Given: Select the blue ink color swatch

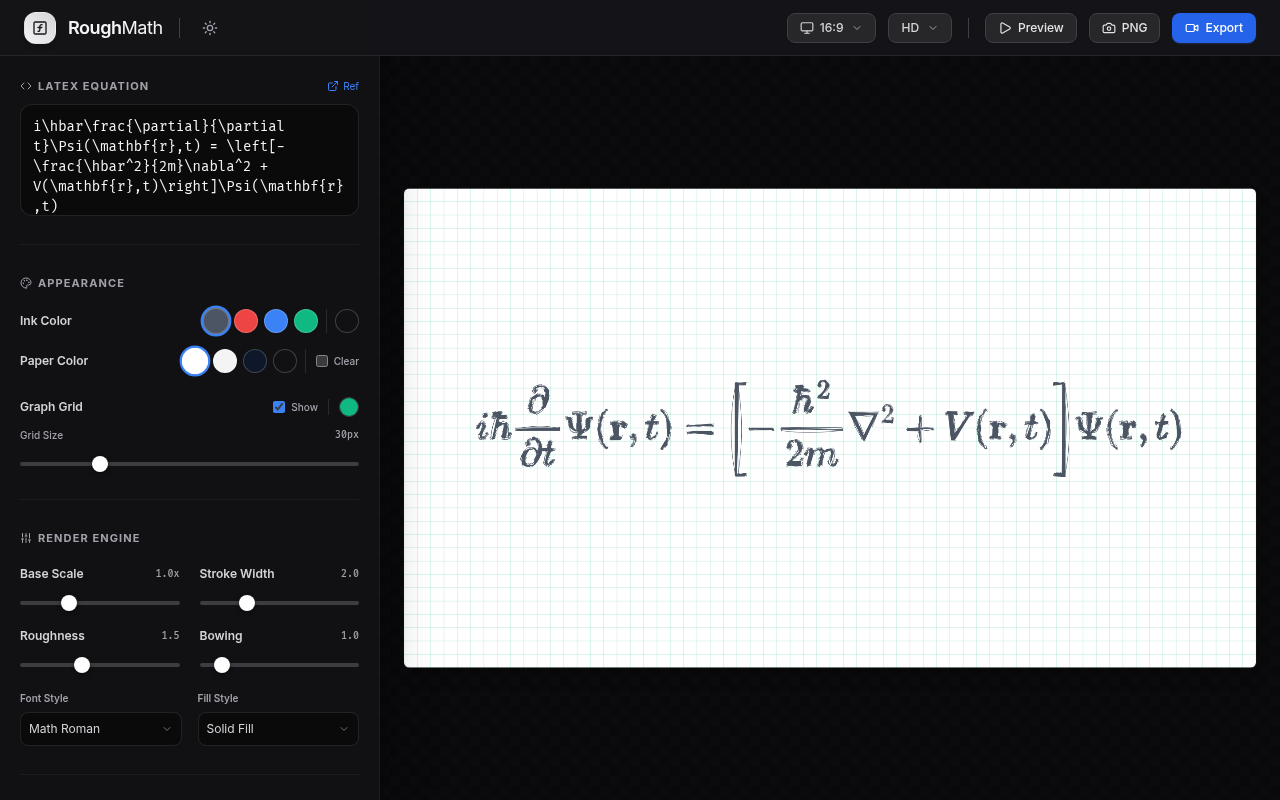Looking at the screenshot, I should coord(276,321).
